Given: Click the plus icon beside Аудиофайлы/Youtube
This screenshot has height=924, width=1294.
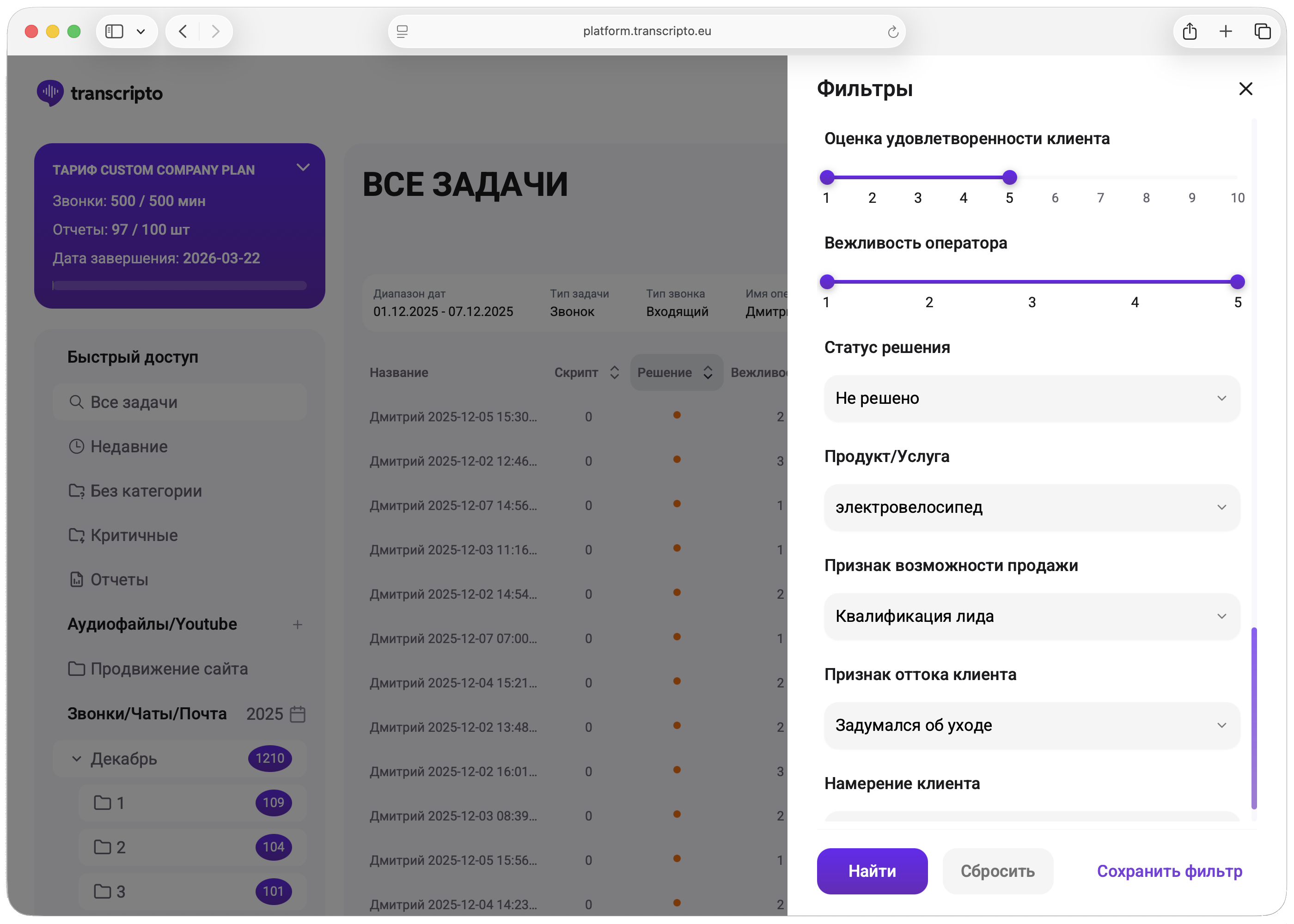Looking at the screenshot, I should pyautogui.click(x=297, y=625).
